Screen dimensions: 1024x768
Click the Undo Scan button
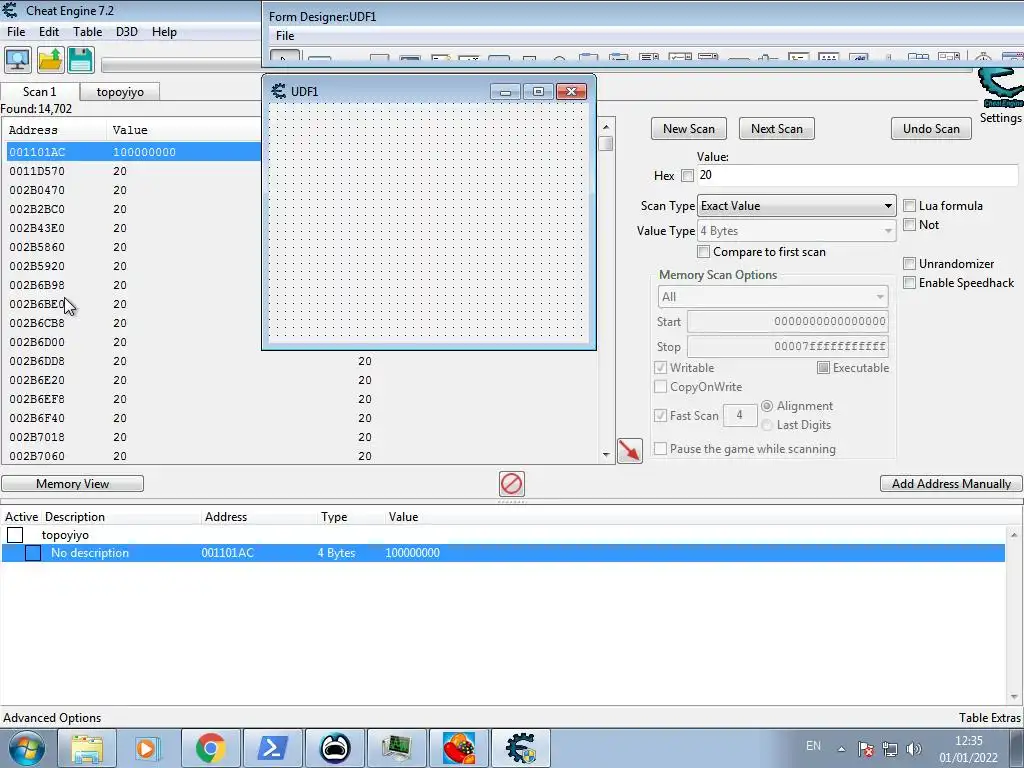pos(931,129)
